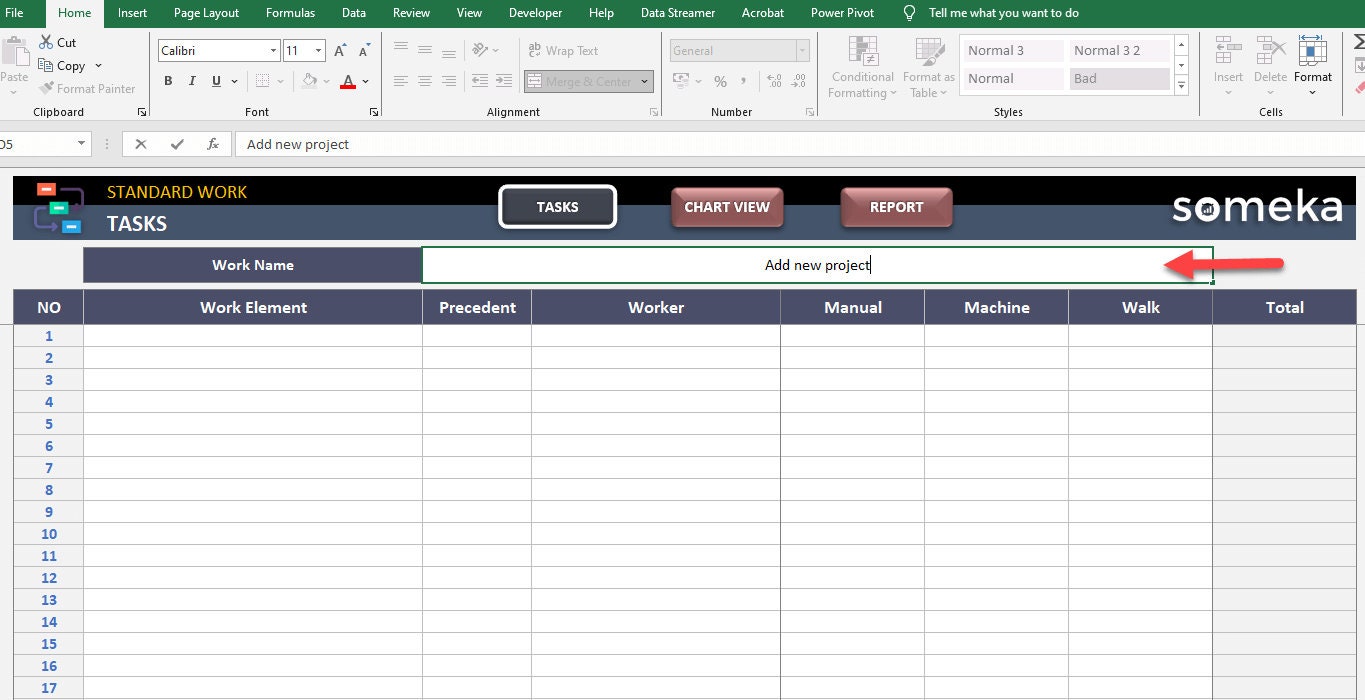
Task: Click Center alignment icon
Action: [x=425, y=81]
